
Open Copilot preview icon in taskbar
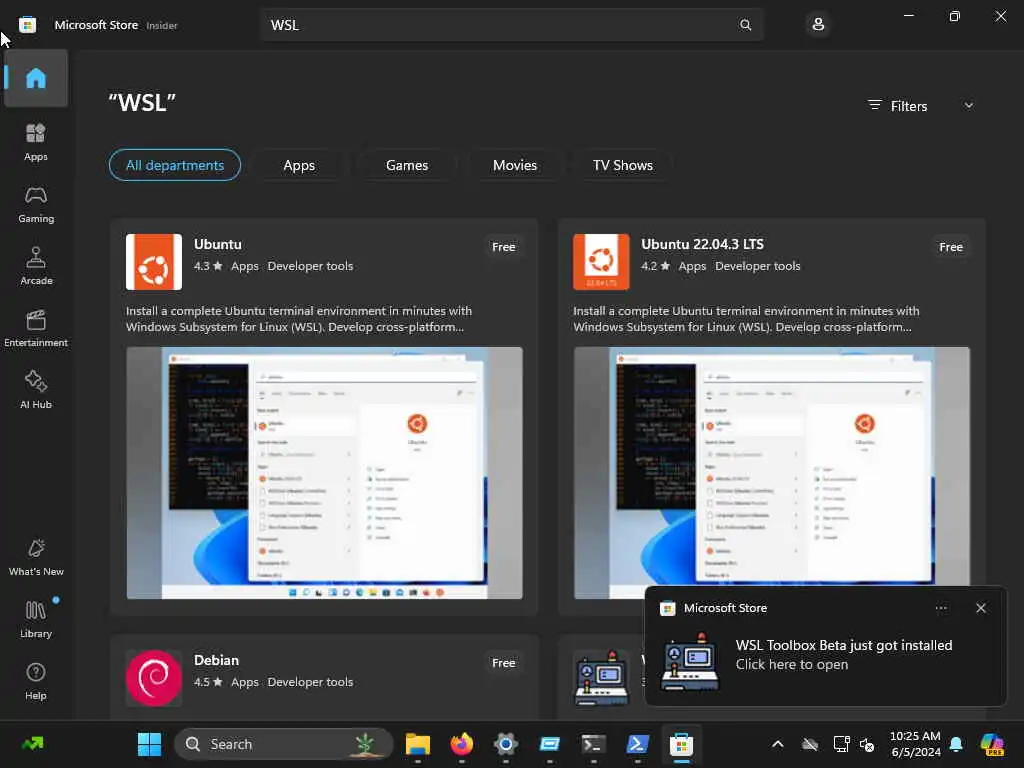pyautogui.click(x=992, y=744)
